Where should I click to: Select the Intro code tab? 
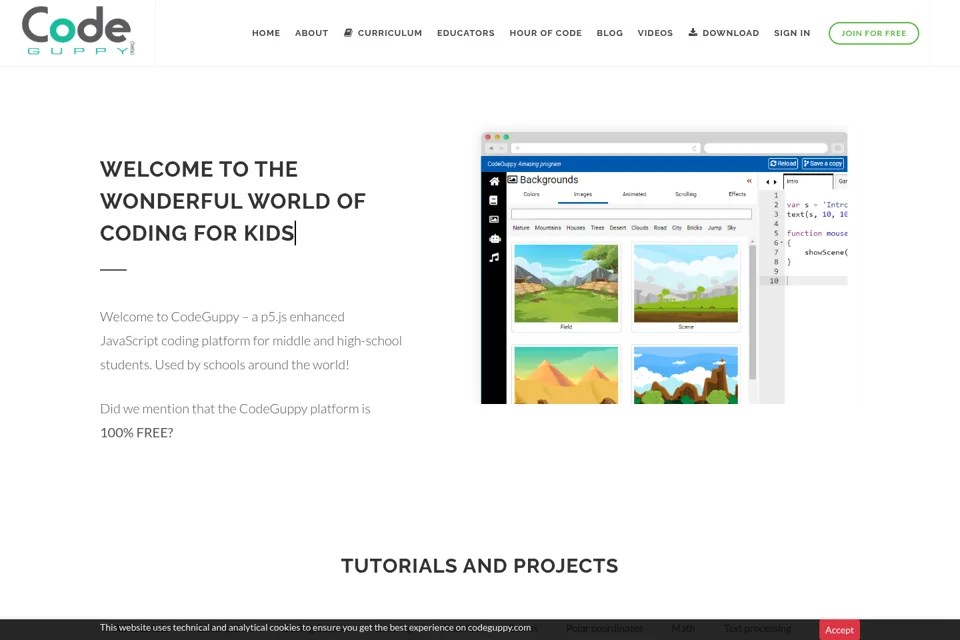click(x=808, y=181)
